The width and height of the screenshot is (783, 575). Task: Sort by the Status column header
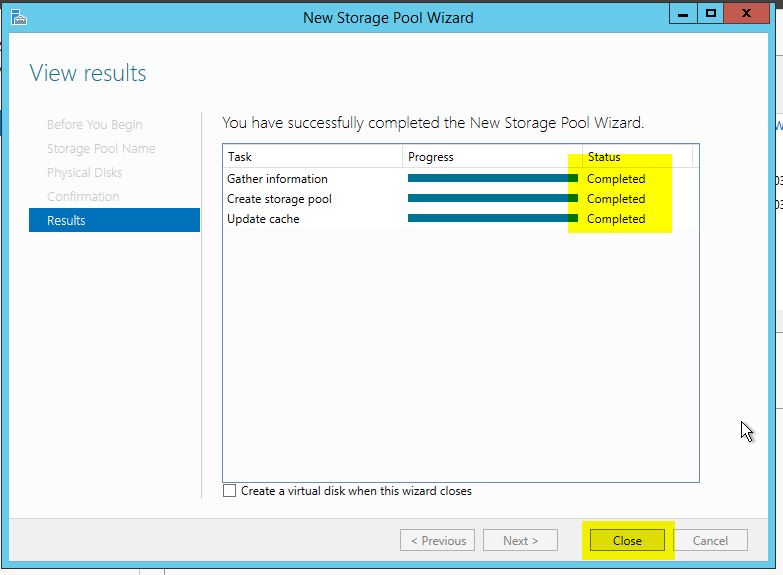click(637, 156)
